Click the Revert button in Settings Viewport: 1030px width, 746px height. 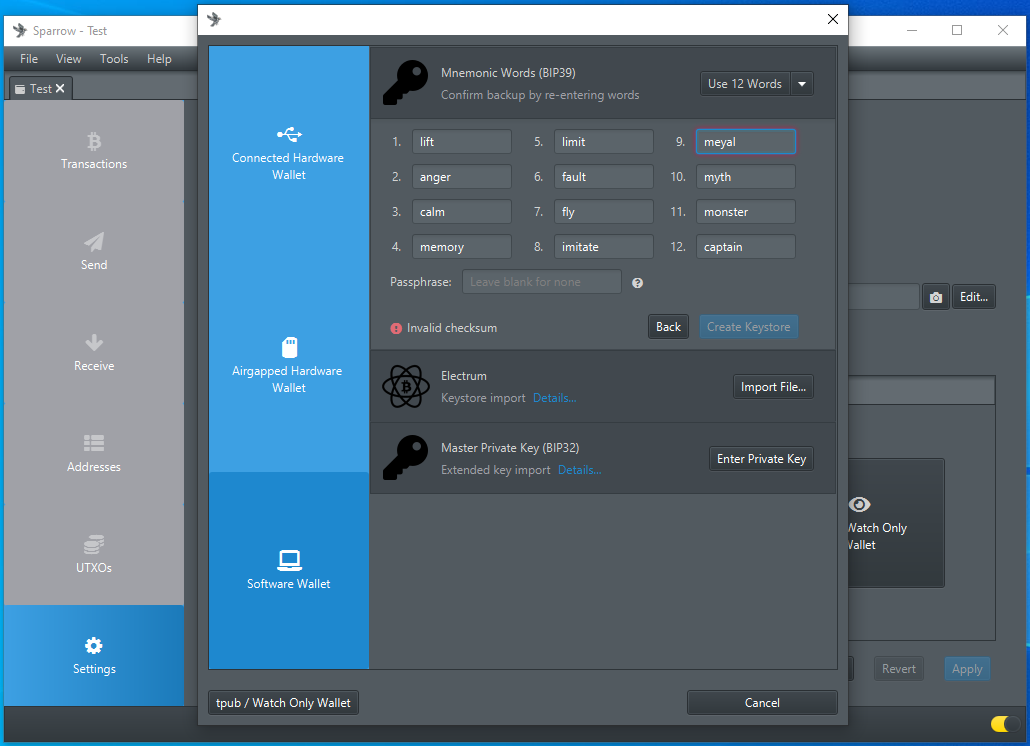point(898,669)
